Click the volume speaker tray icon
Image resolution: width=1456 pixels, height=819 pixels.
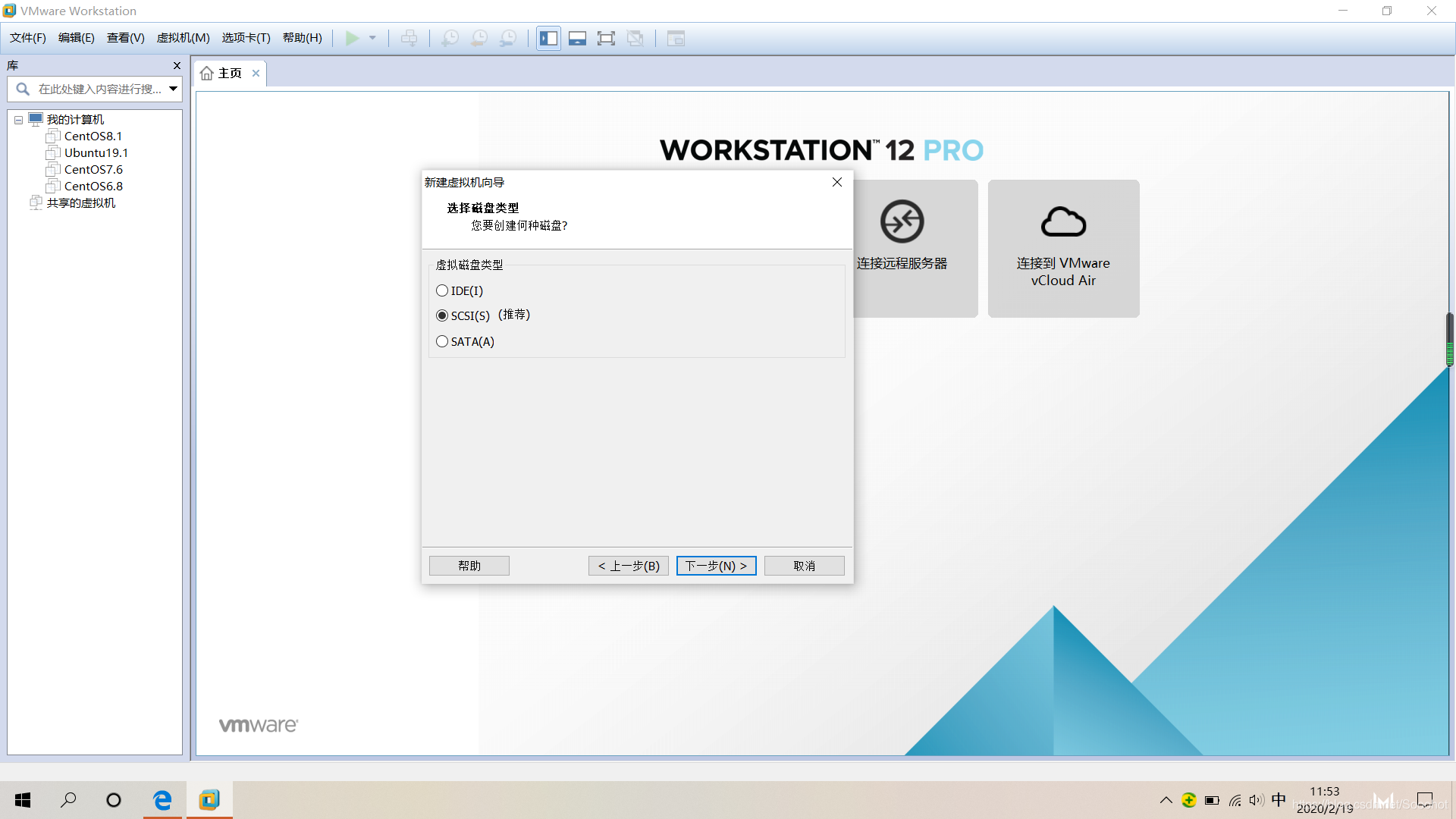pos(1257,801)
